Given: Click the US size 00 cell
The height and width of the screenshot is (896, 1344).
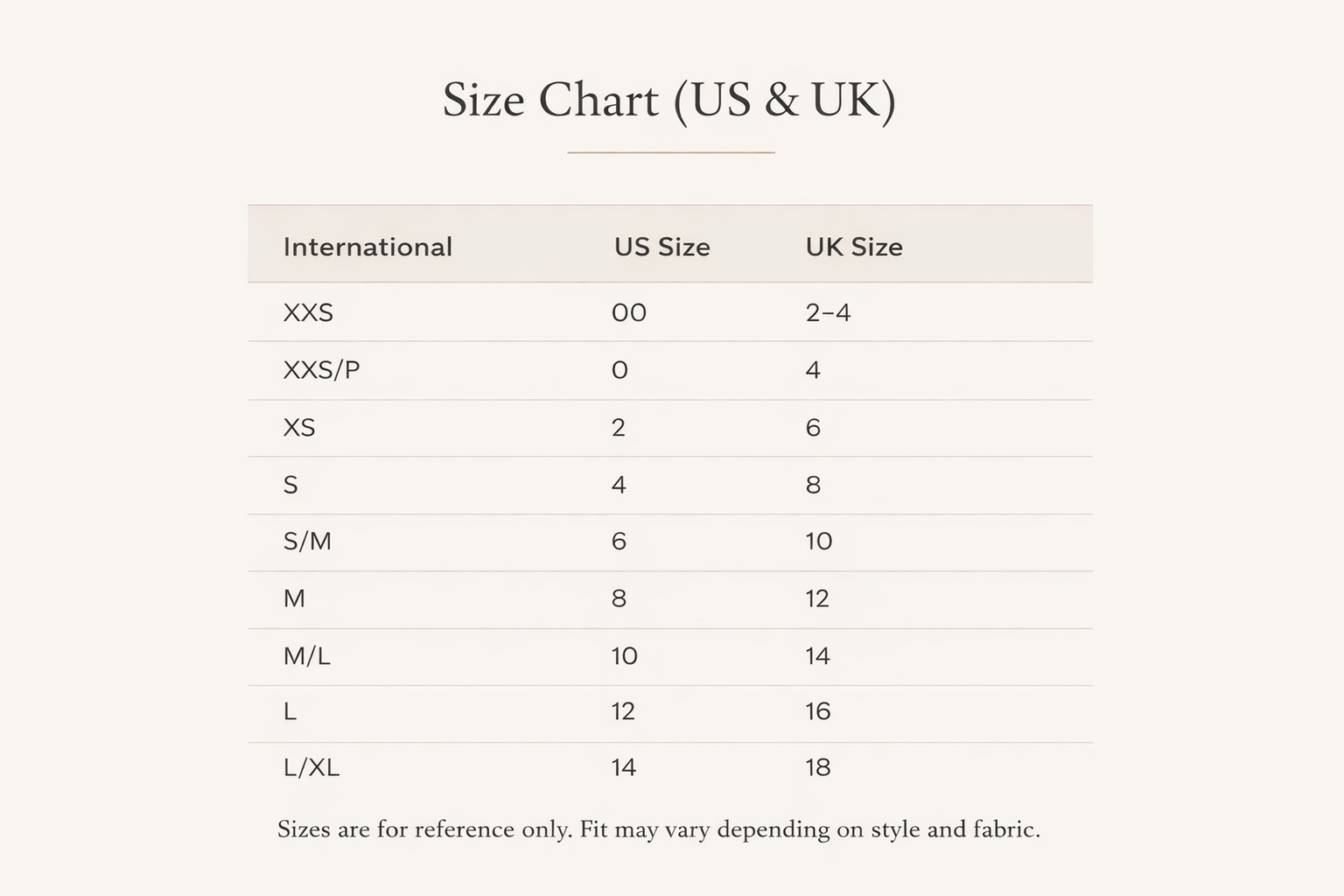Looking at the screenshot, I should click(x=629, y=312).
